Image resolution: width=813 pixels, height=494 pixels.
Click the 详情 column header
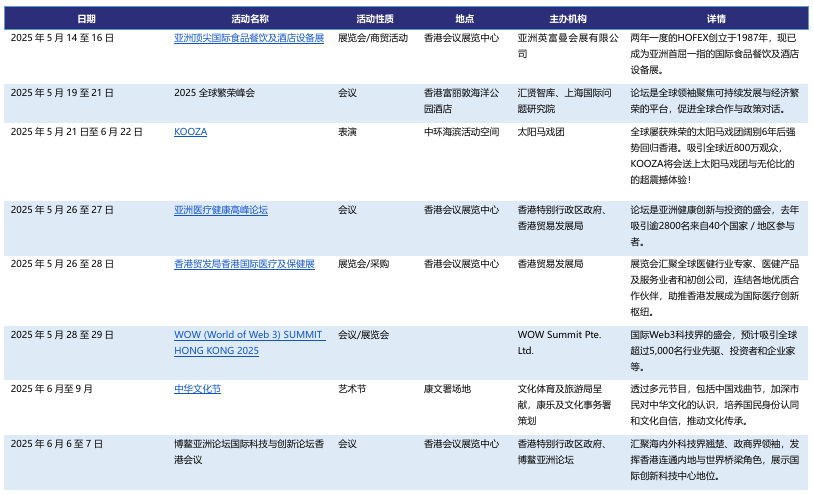(x=716, y=19)
